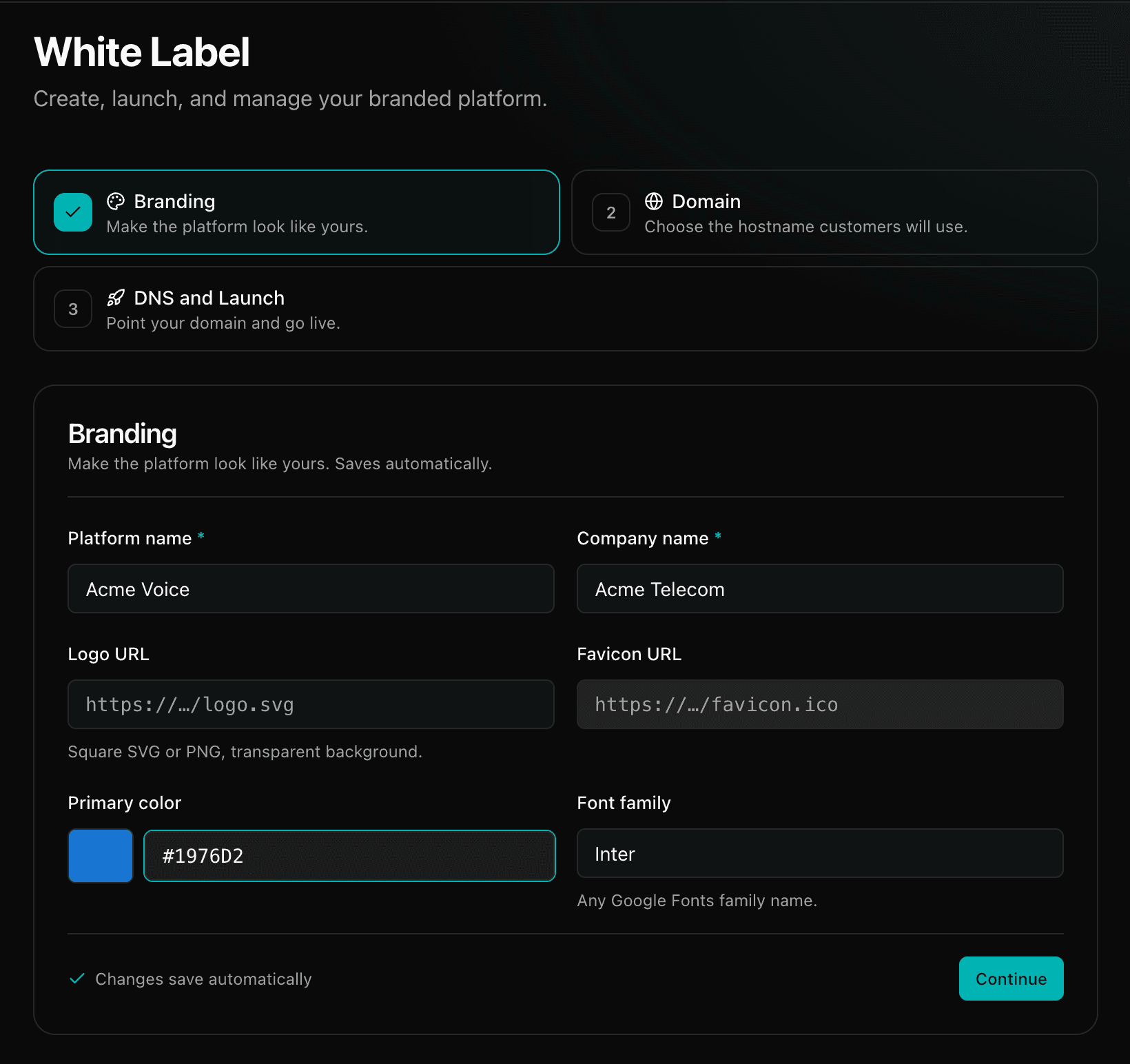Click 'Create, launch, and manage your branded platform.' subtitle
The height and width of the screenshot is (1064, 1130).
point(290,99)
